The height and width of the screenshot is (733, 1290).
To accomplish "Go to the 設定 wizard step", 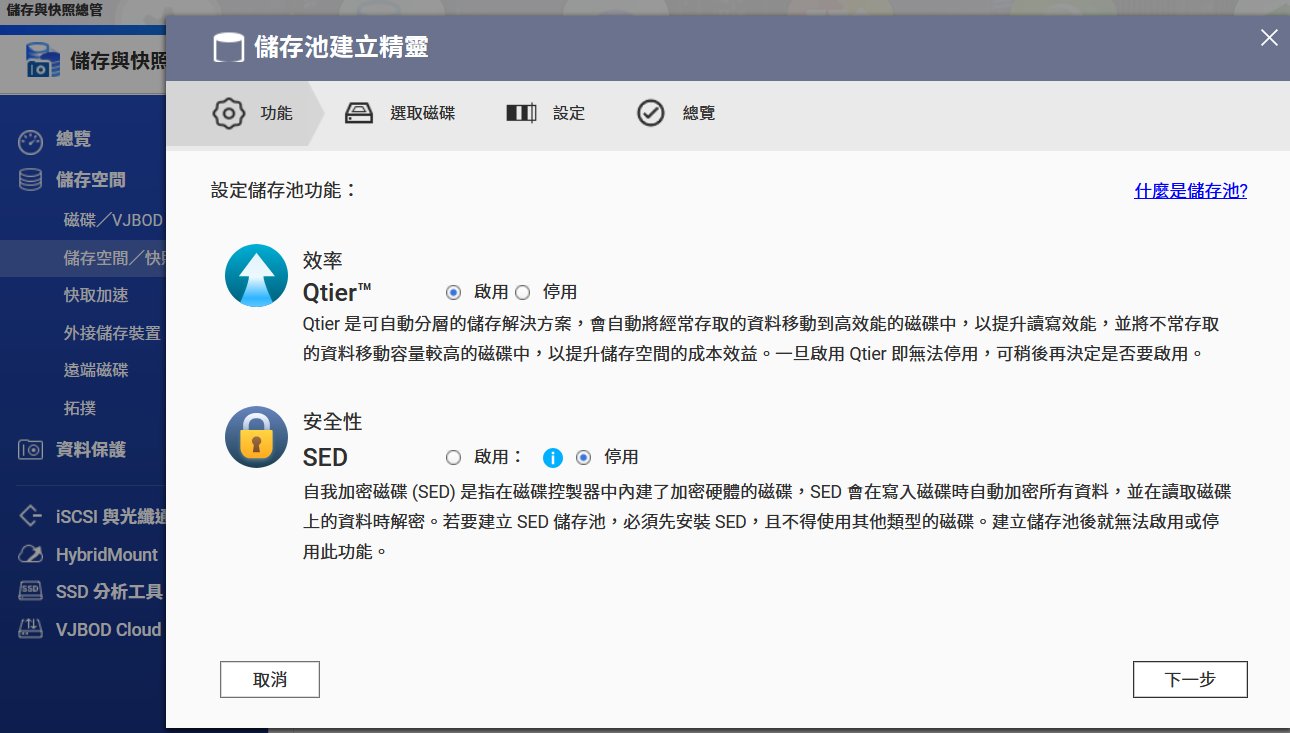I will [x=546, y=113].
